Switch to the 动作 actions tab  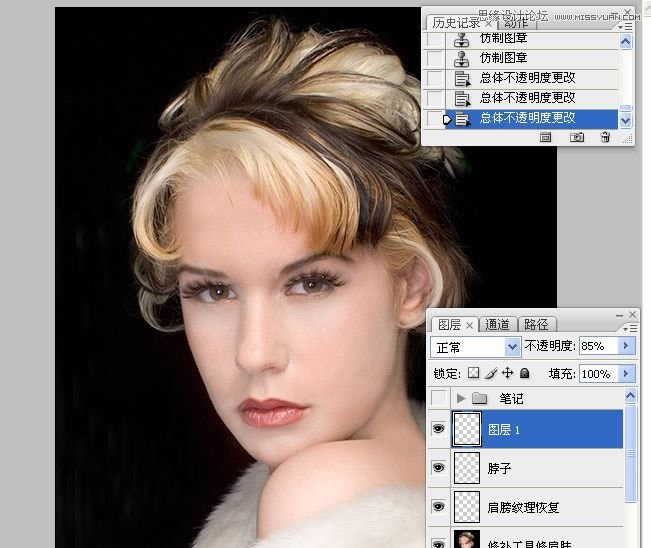pos(516,23)
